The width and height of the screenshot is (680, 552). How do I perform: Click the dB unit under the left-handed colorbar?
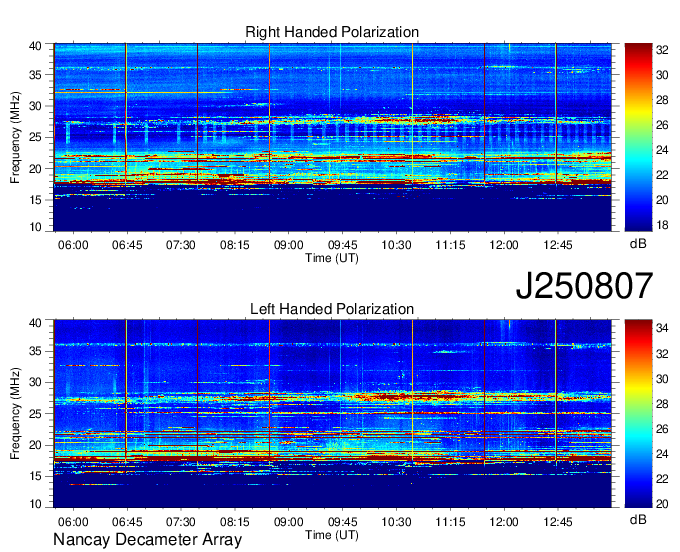point(638,519)
